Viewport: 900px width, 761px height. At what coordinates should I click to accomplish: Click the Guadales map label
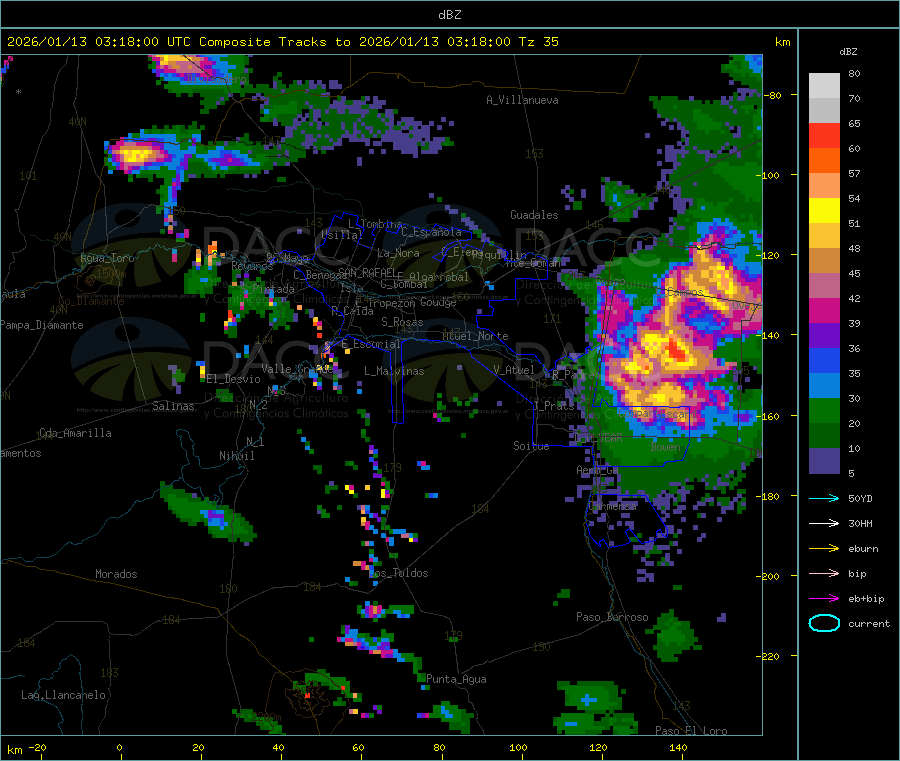pos(534,215)
